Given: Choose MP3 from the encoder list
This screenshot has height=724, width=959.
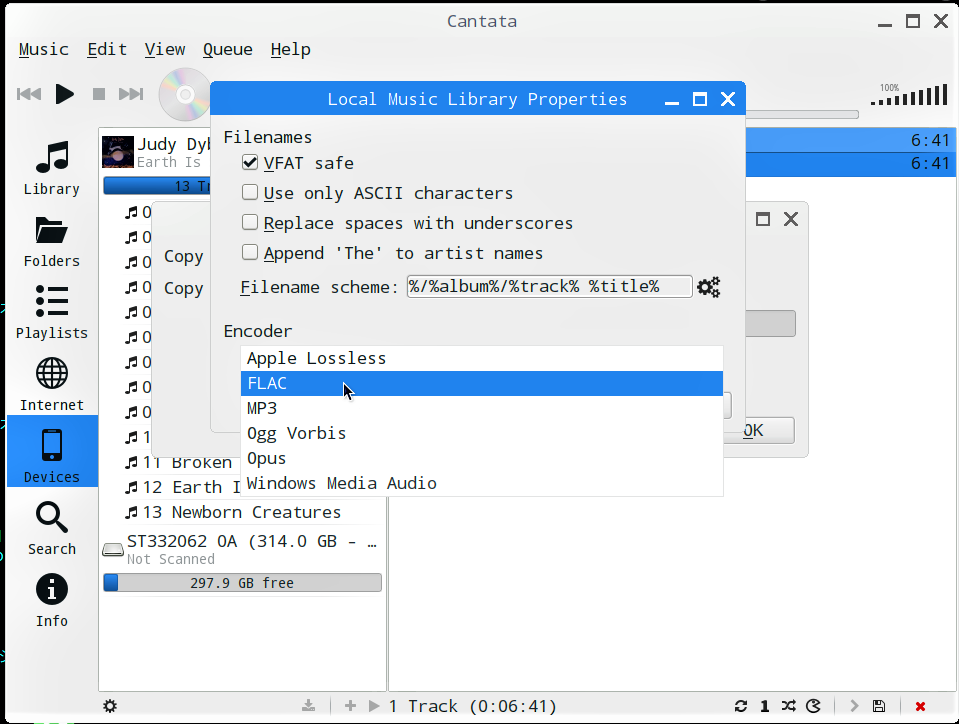Looking at the screenshot, I should pyautogui.click(x=482, y=408).
